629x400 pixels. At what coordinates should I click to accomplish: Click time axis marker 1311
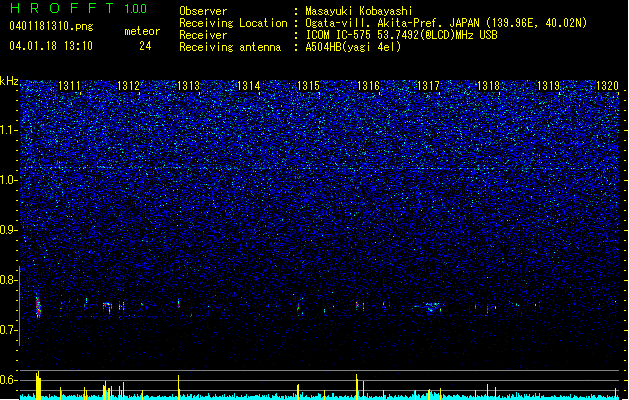(69, 86)
